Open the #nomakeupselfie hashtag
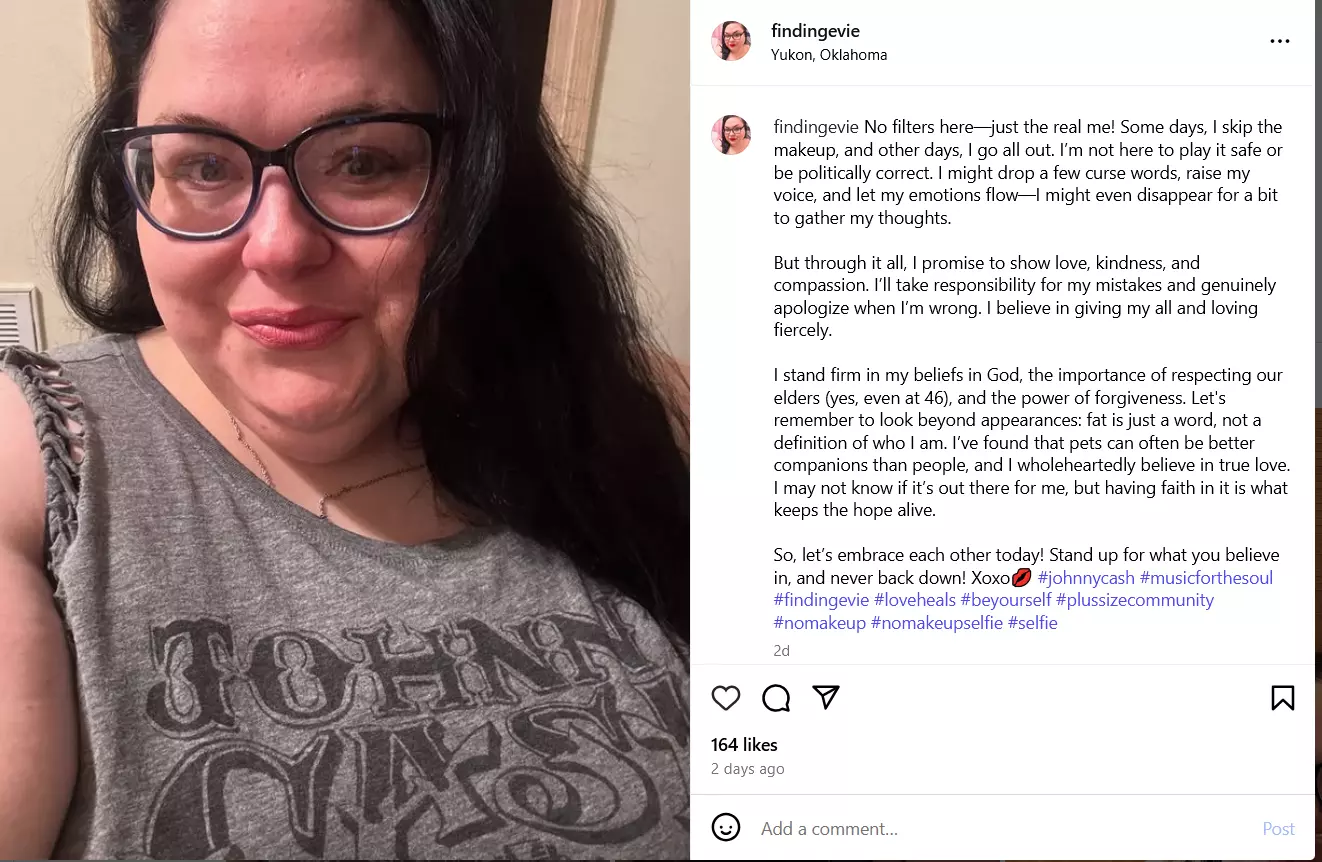This screenshot has width=1322, height=862. coord(937,623)
